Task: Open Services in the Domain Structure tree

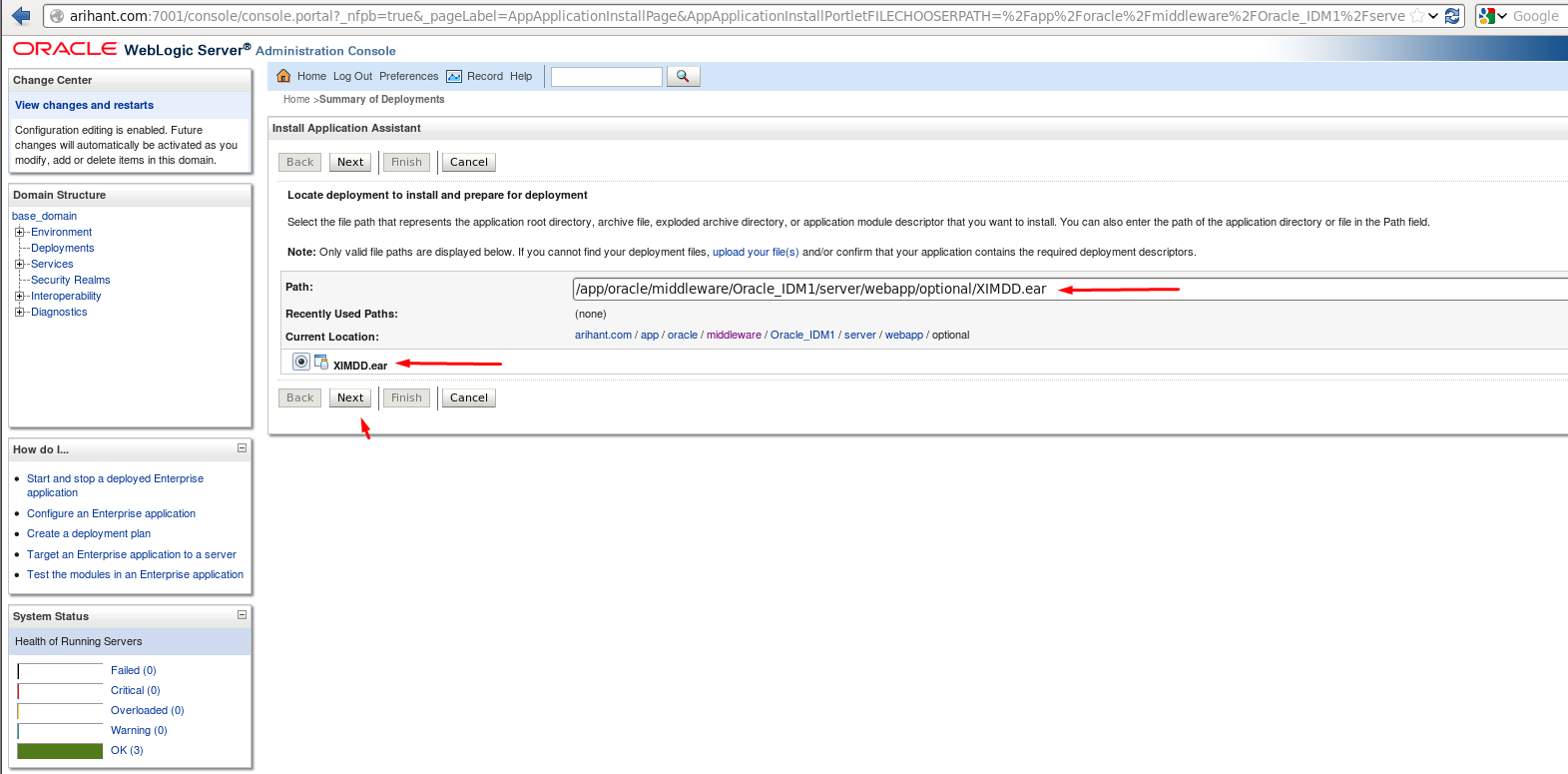Action: 52,264
